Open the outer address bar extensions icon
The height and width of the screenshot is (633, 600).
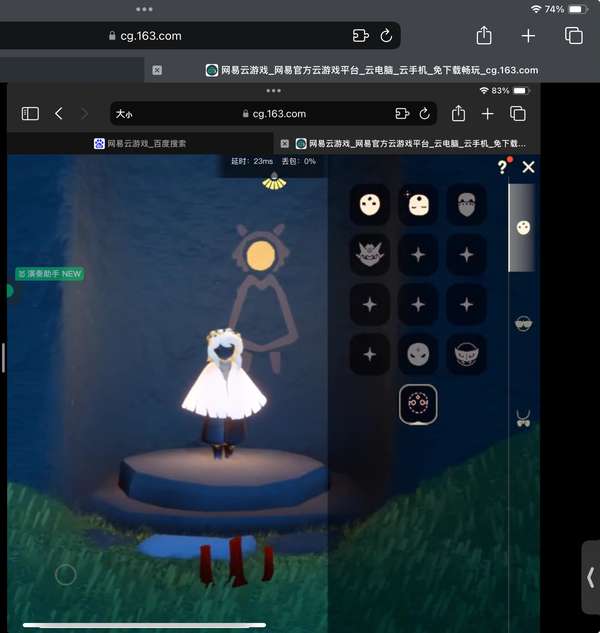[361, 36]
